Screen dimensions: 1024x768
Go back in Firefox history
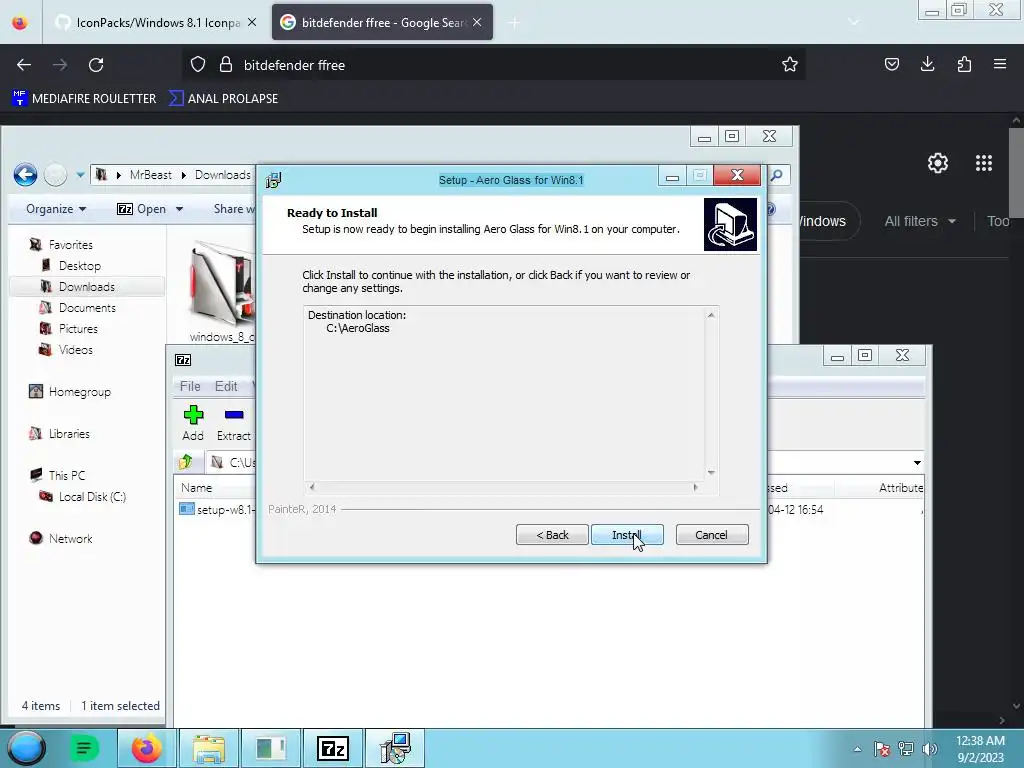24,65
